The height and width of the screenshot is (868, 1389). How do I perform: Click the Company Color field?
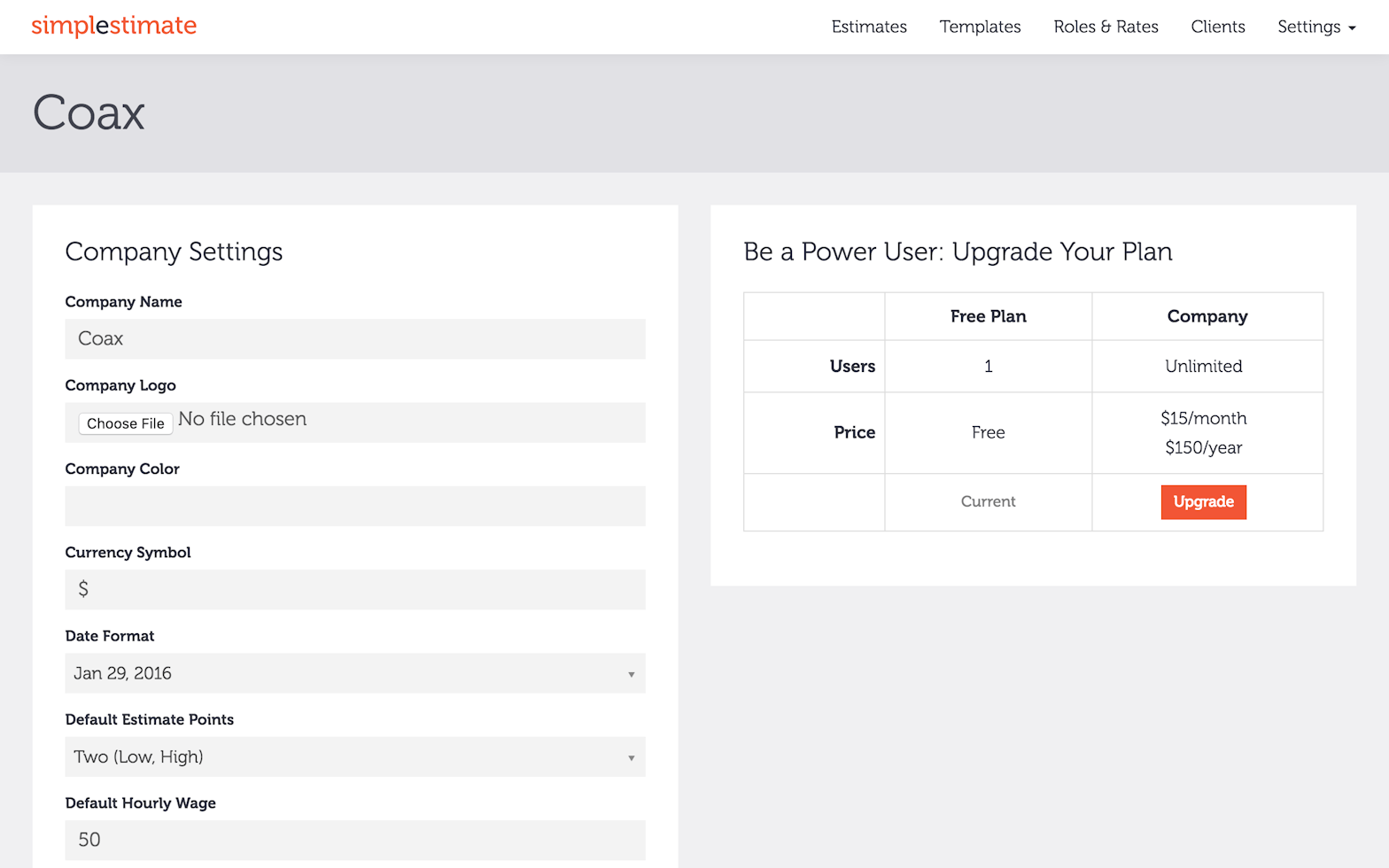pos(354,506)
